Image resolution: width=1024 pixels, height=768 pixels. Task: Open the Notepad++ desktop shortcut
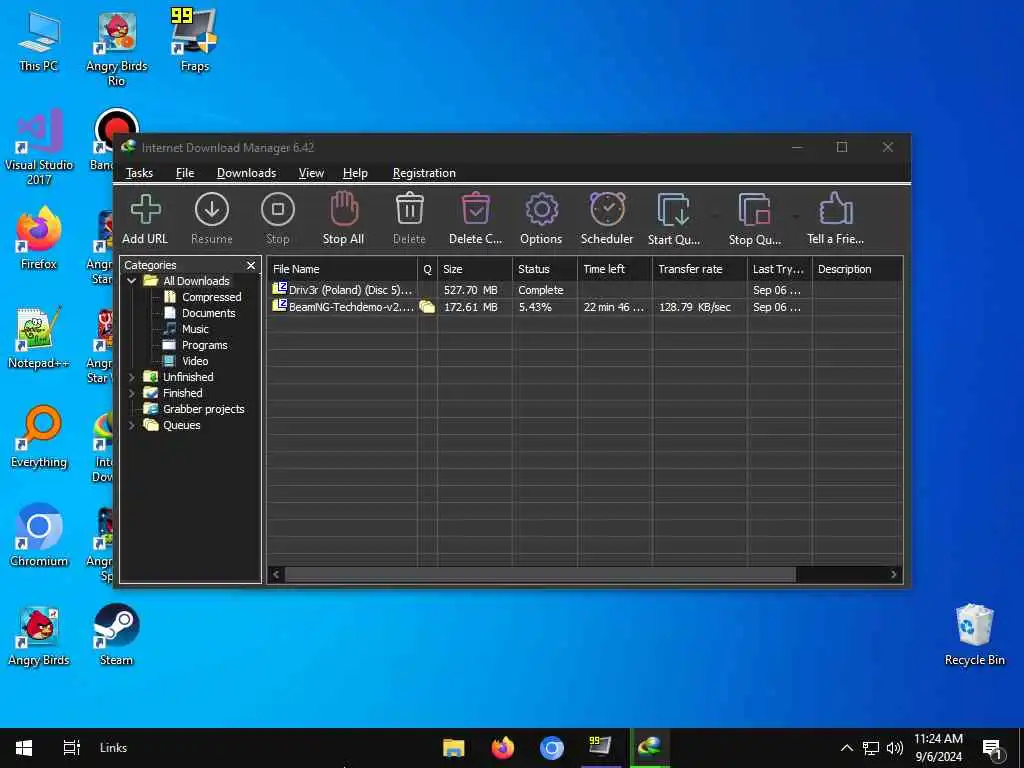click(x=39, y=338)
